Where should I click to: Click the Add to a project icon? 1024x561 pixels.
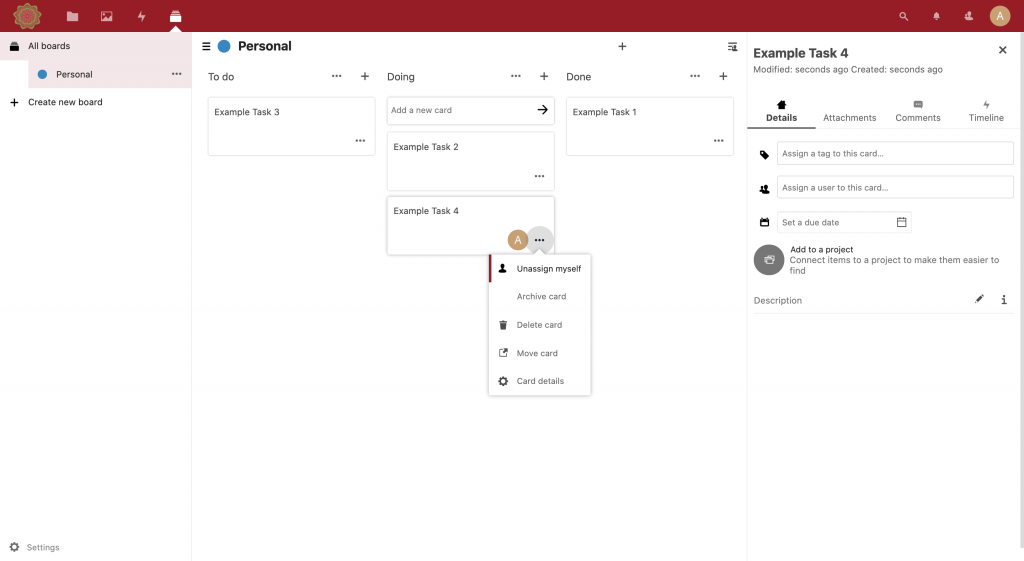click(769, 260)
